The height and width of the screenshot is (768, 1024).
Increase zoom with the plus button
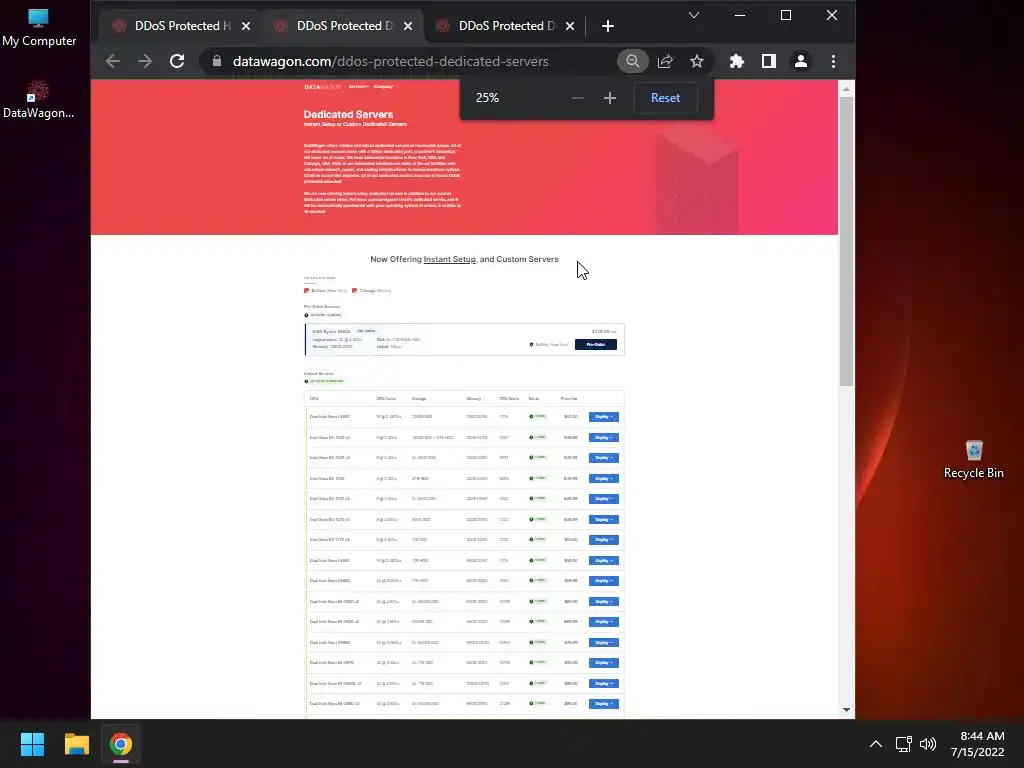pos(609,98)
